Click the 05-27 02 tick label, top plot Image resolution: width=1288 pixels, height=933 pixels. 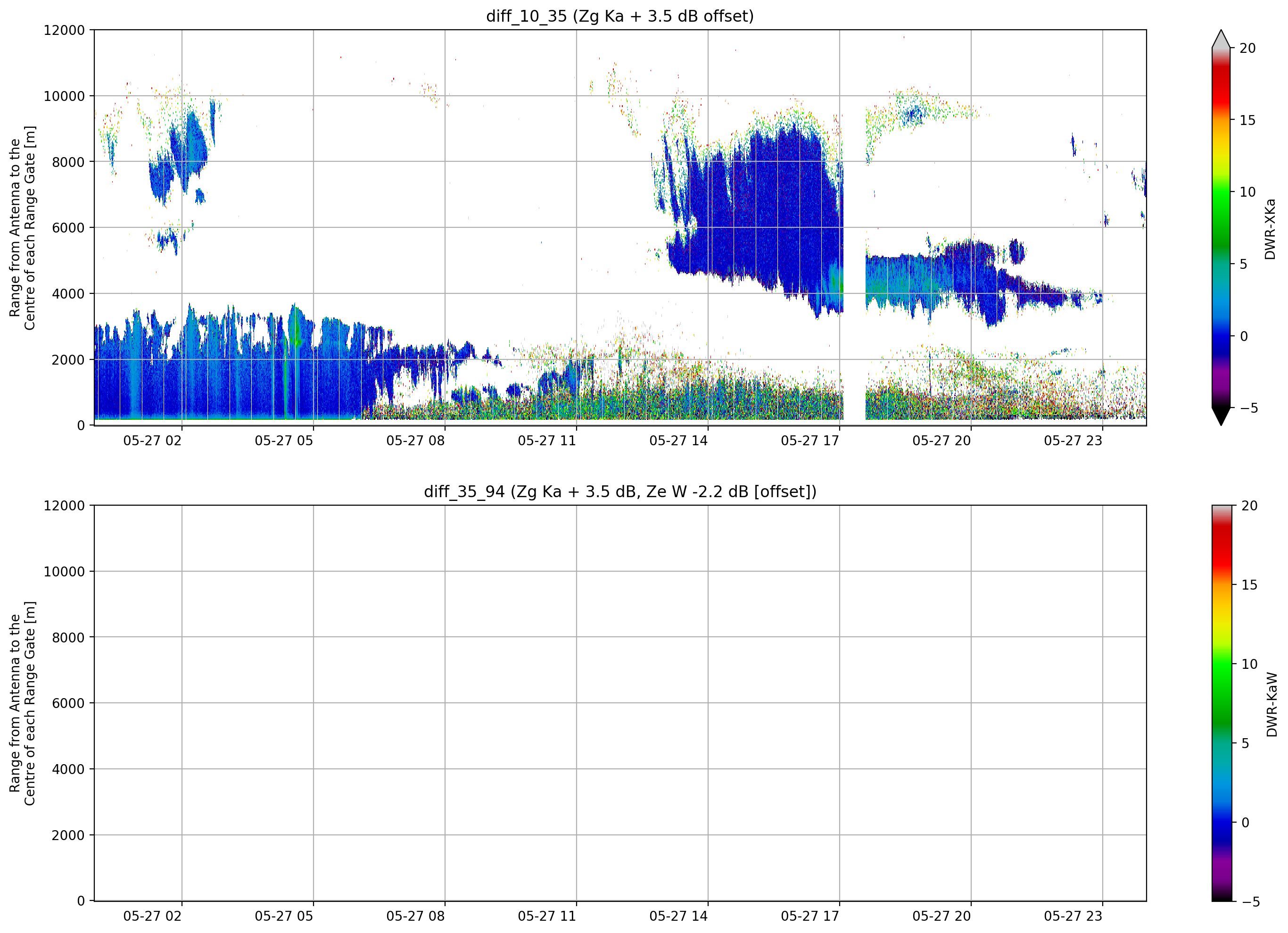coord(152,441)
